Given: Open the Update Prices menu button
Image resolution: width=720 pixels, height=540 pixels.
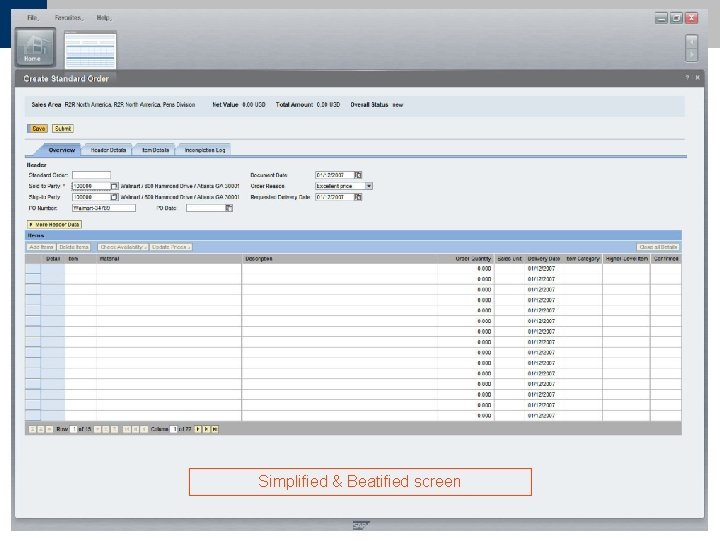Looking at the screenshot, I should [171, 247].
